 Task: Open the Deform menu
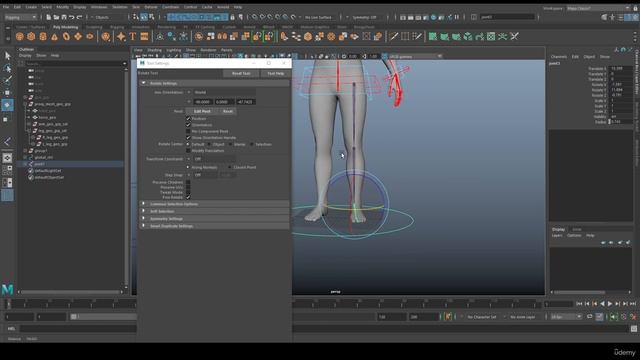pos(151,7)
